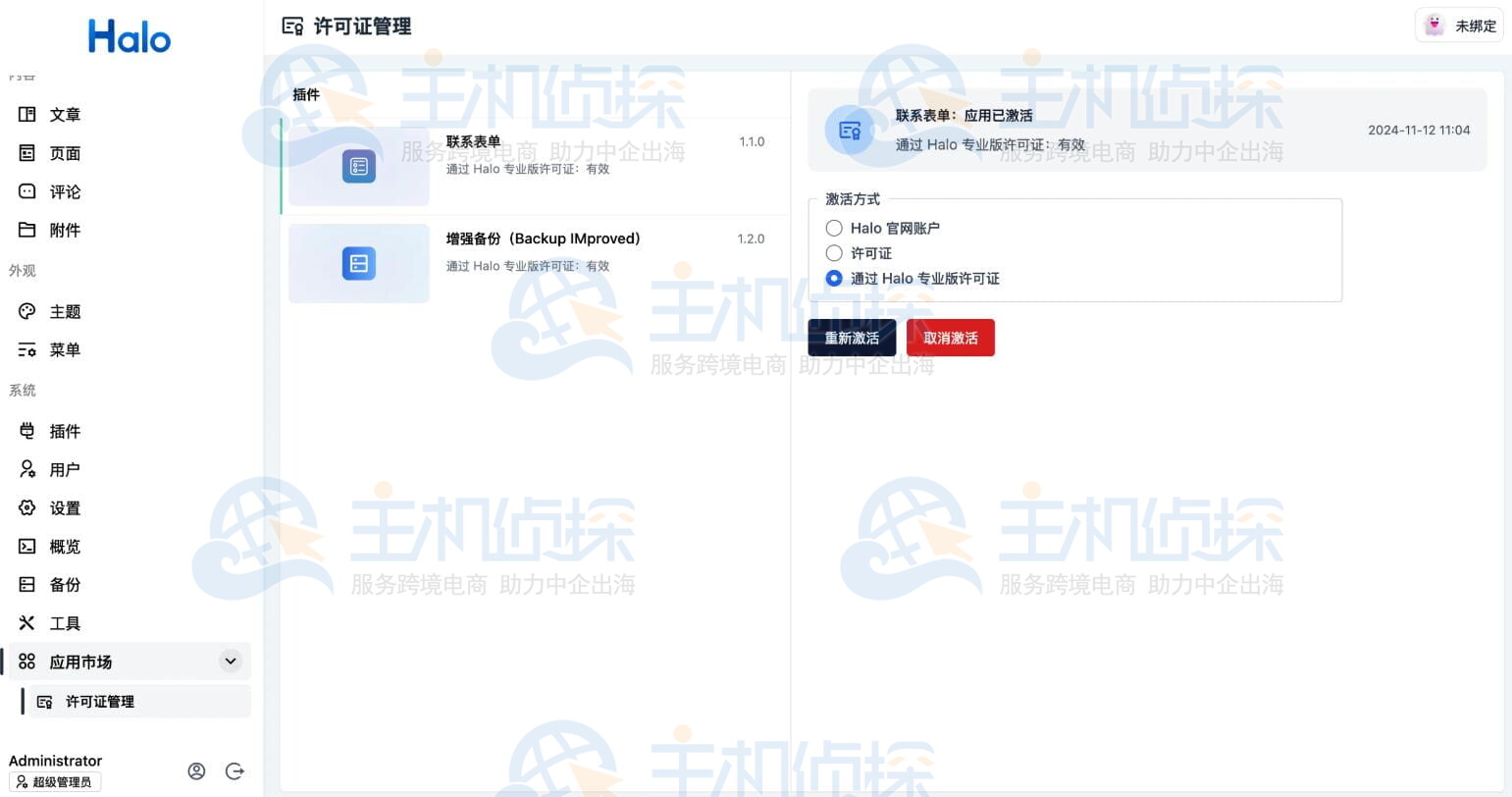
Task: Select 通过 Halo 专业版许可证 option
Action: (833, 278)
